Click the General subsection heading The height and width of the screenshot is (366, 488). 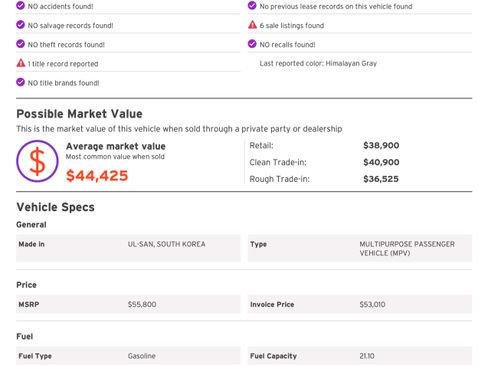coord(31,225)
